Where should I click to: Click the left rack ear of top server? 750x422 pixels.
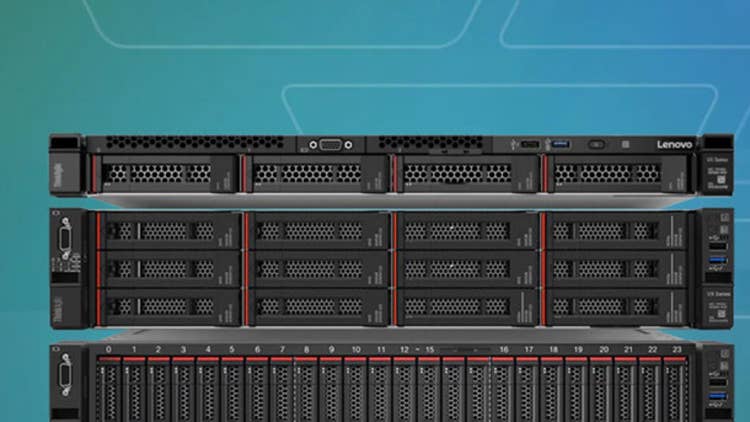pyautogui.click(x=66, y=163)
